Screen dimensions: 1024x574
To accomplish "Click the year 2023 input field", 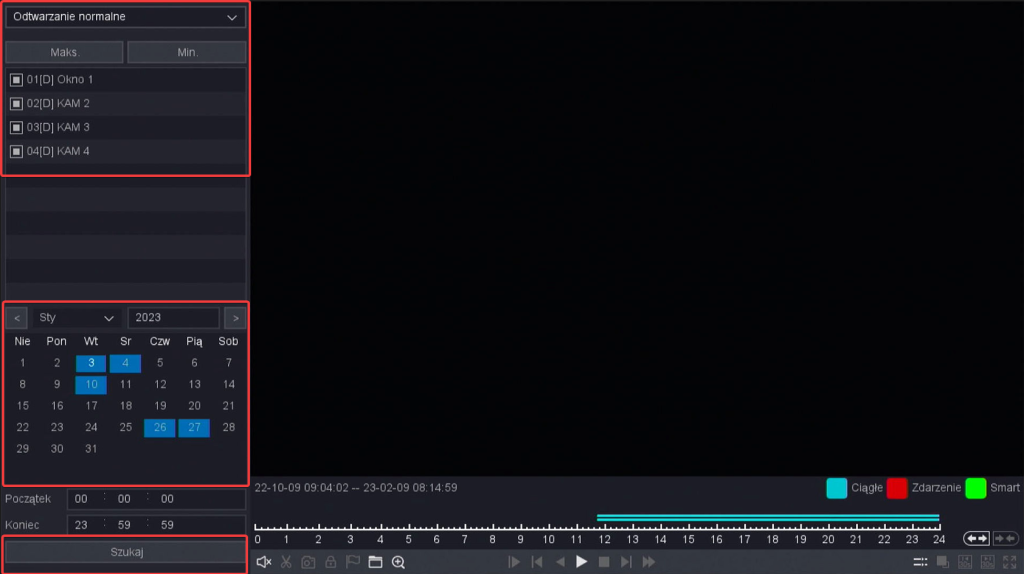I will (x=173, y=318).
